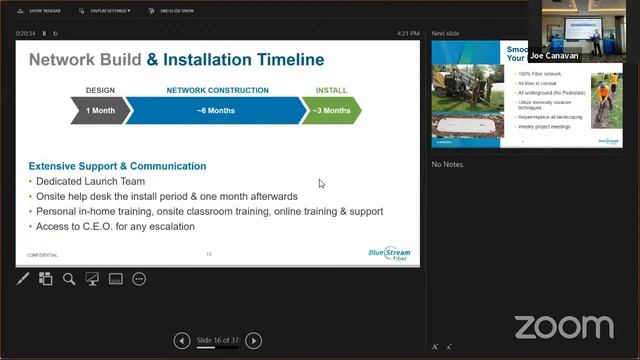640x360 pixels.
Task: Click the Next slide label
Action: click(445, 33)
